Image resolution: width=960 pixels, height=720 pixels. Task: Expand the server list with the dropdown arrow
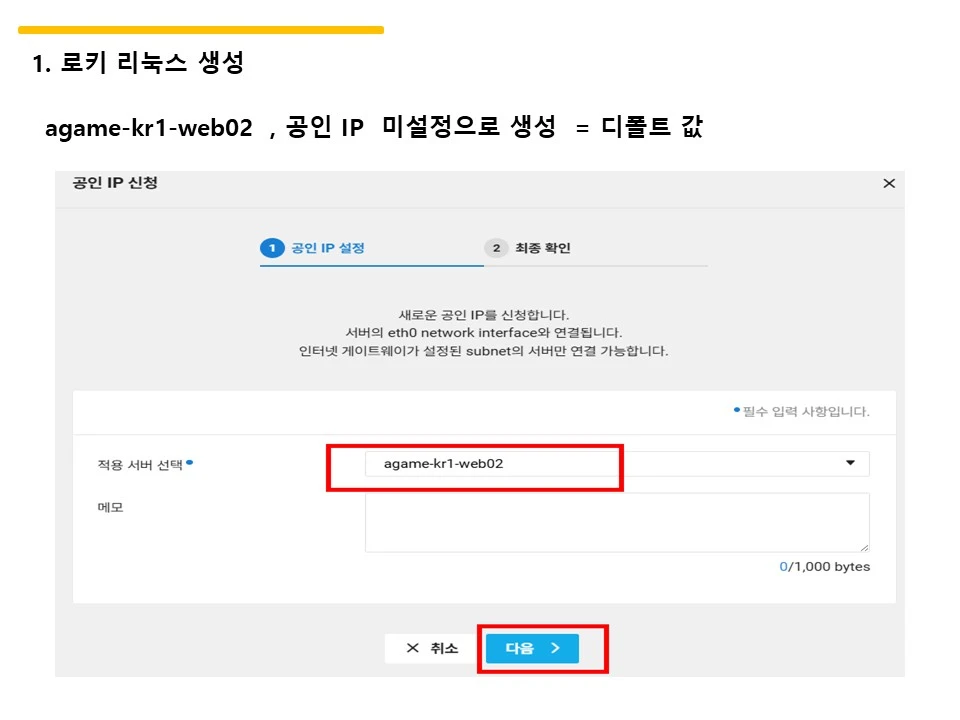click(850, 463)
